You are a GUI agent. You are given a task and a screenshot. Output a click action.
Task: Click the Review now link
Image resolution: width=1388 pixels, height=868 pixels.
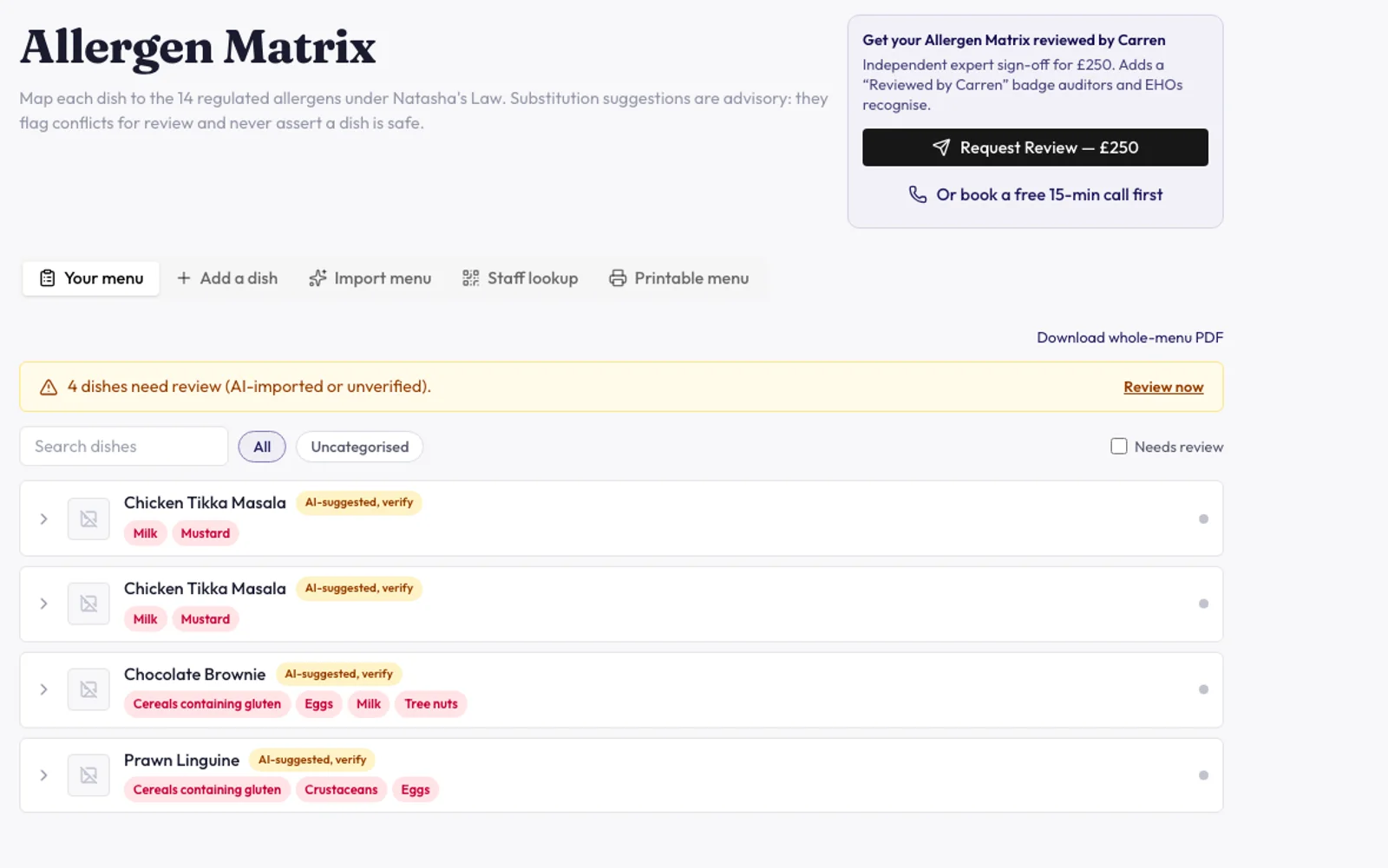pyautogui.click(x=1163, y=387)
